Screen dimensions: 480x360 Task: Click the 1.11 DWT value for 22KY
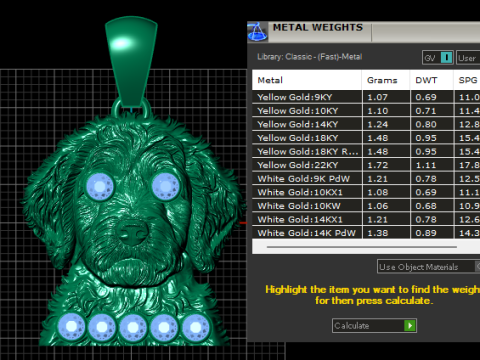pos(426,165)
